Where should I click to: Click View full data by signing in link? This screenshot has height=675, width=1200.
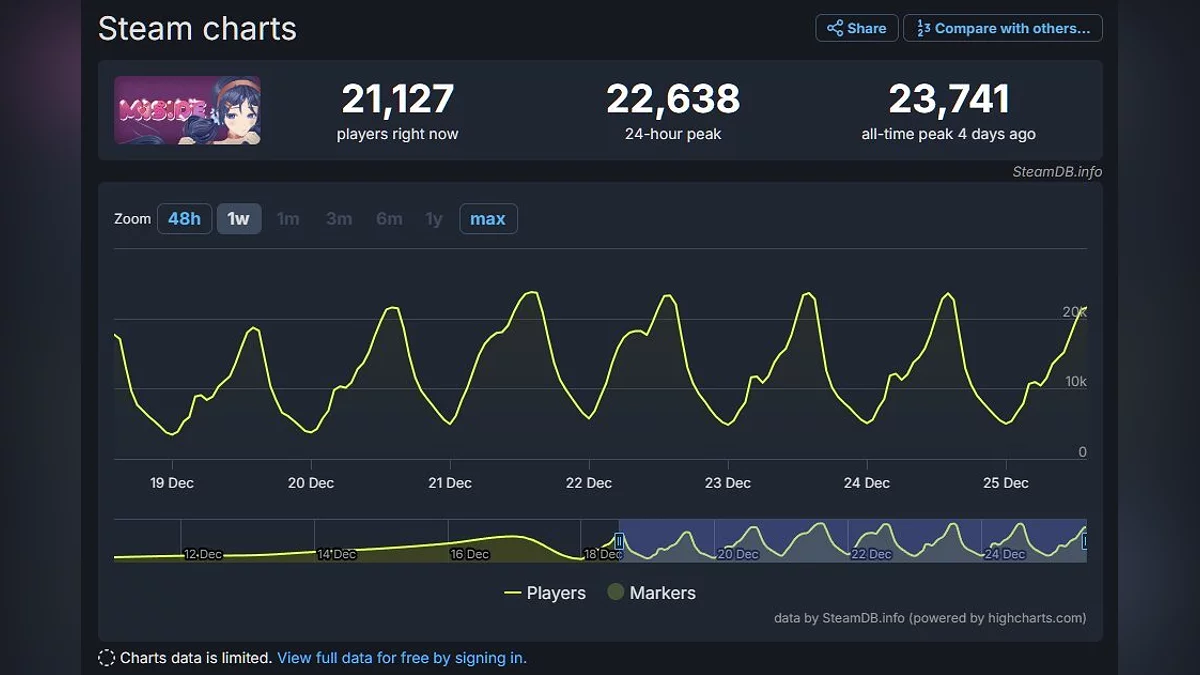point(402,657)
